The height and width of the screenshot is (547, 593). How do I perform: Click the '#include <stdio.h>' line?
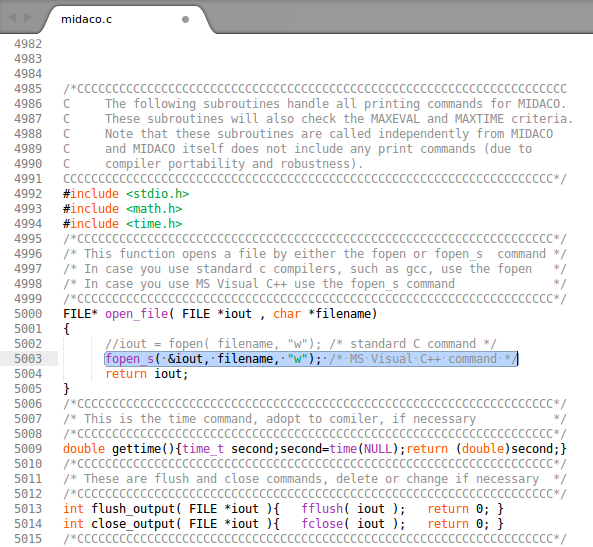pyautogui.click(x=126, y=194)
